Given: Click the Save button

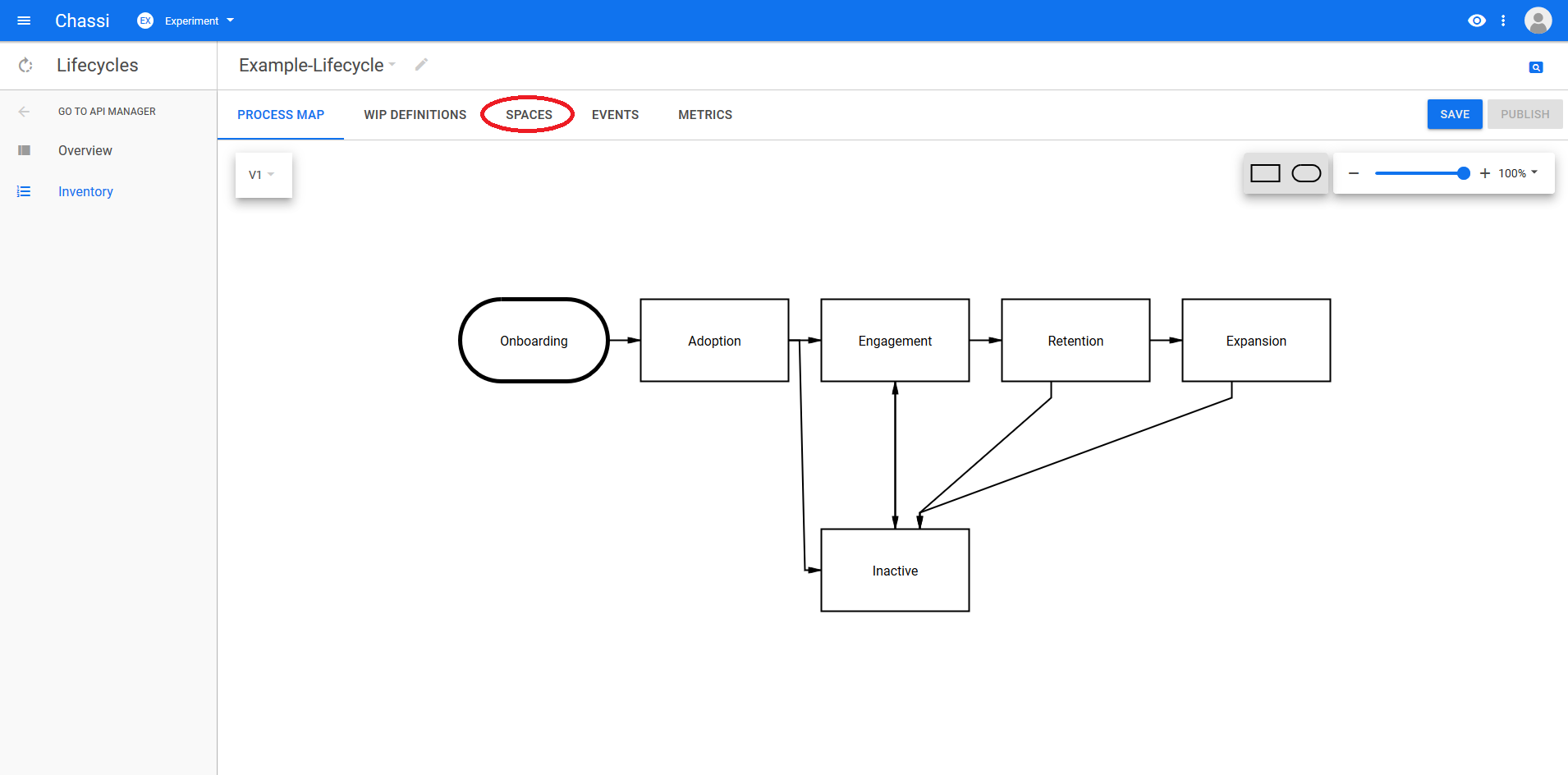Looking at the screenshot, I should (x=1455, y=114).
